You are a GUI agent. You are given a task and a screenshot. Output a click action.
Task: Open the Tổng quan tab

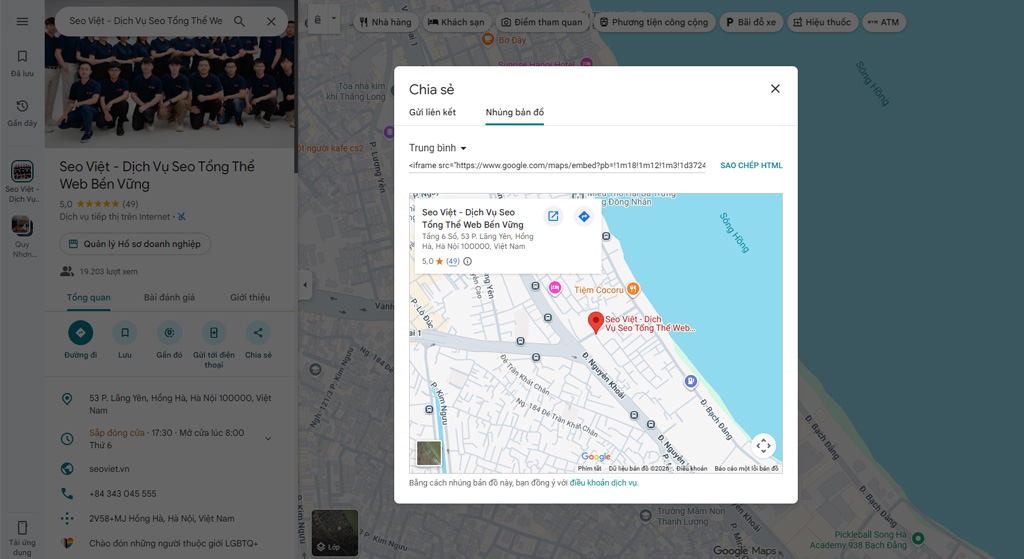coord(89,298)
